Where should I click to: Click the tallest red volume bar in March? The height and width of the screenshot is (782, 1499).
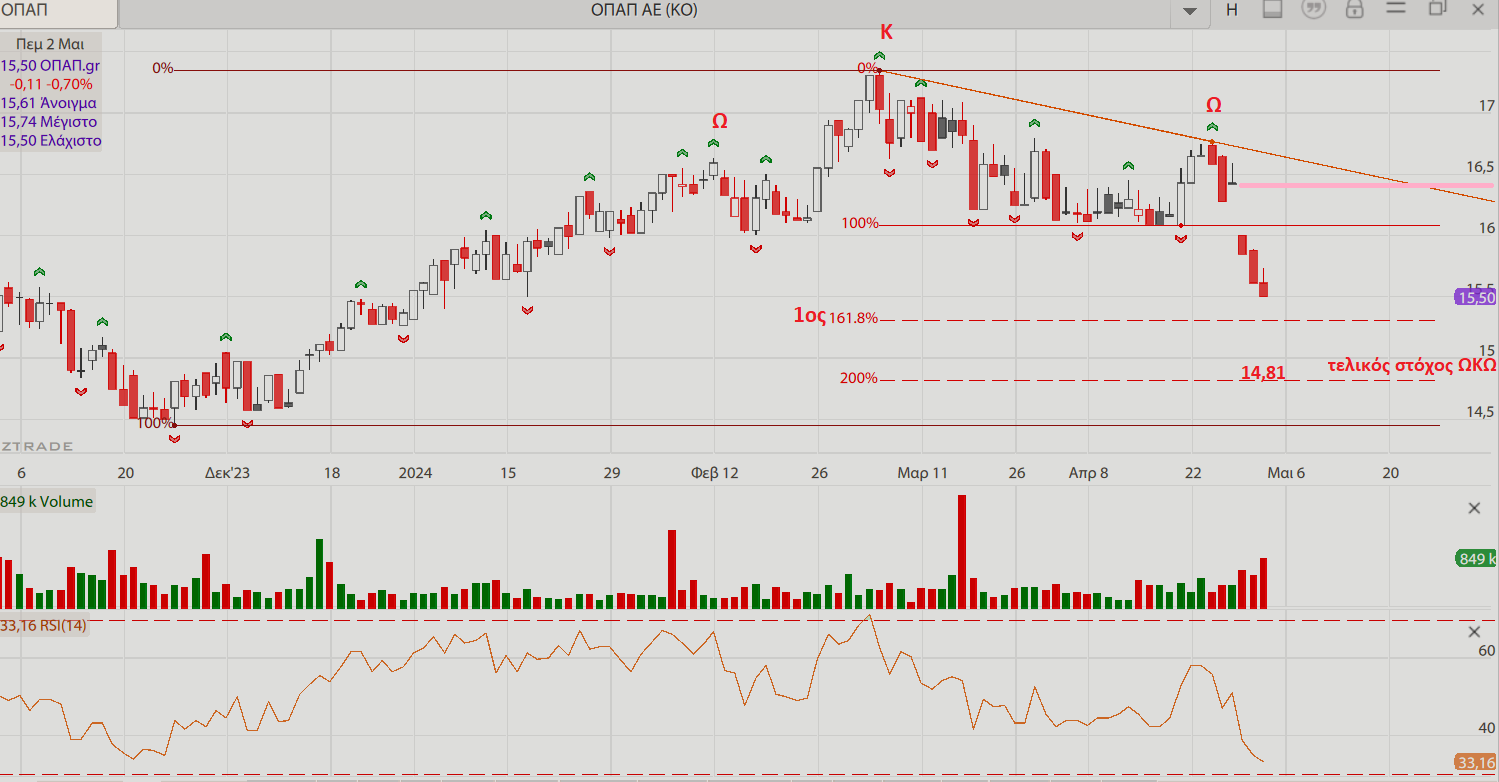(x=962, y=551)
